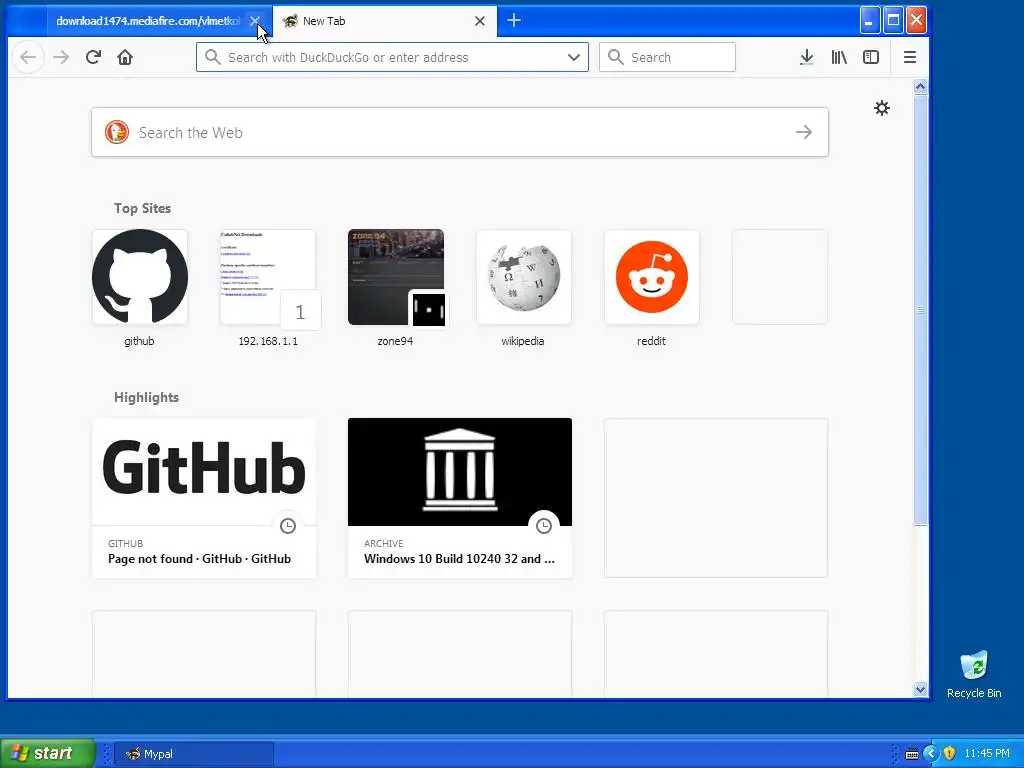Viewport: 1024px width, 768px height.
Task: Open the Windows Start menu
Action: (x=48, y=754)
